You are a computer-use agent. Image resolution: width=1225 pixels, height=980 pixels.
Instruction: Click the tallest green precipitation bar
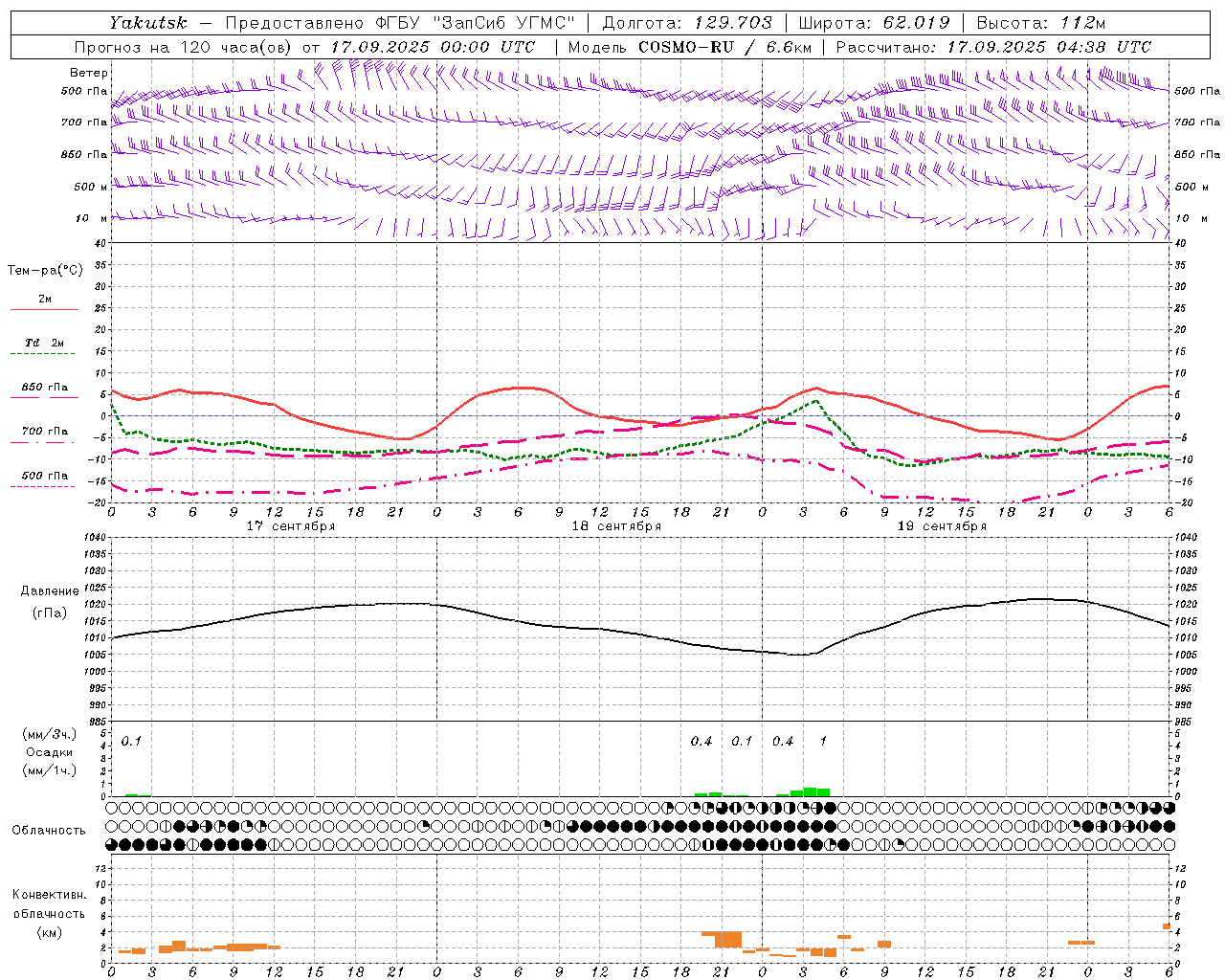click(810, 791)
